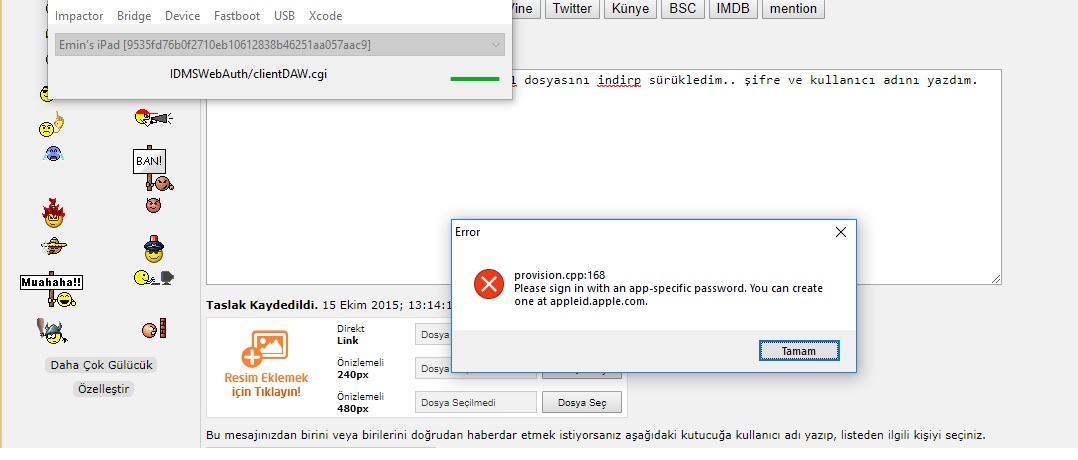Click the orange add-image icon

coord(265,350)
